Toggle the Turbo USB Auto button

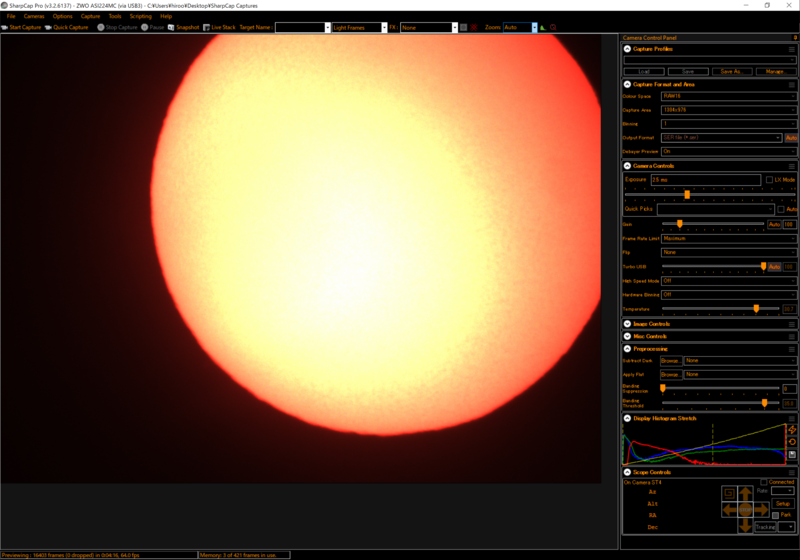774,267
